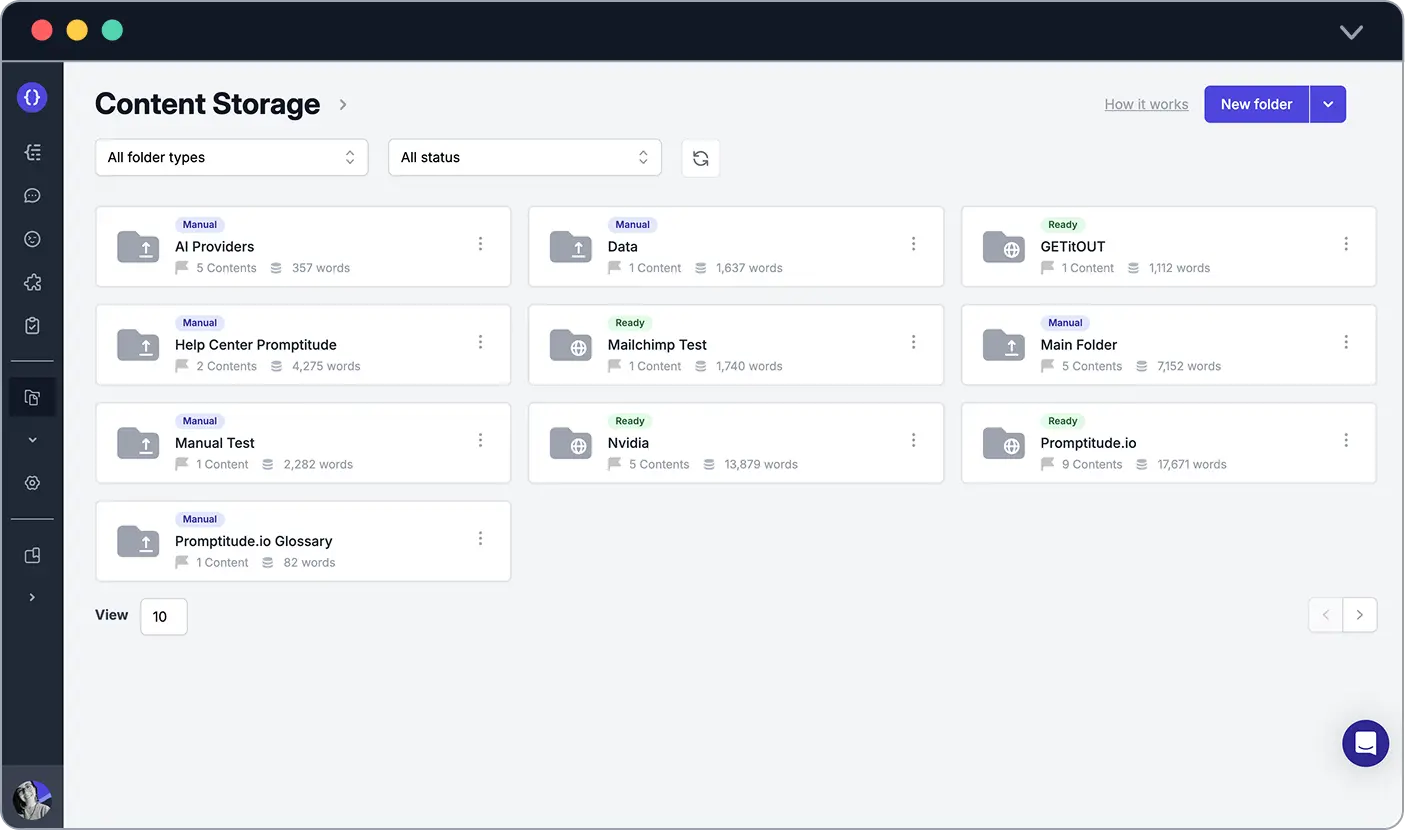Open the chat bubble icon in sidebar
The width and height of the screenshot is (1405, 830).
tap(32, 196)
